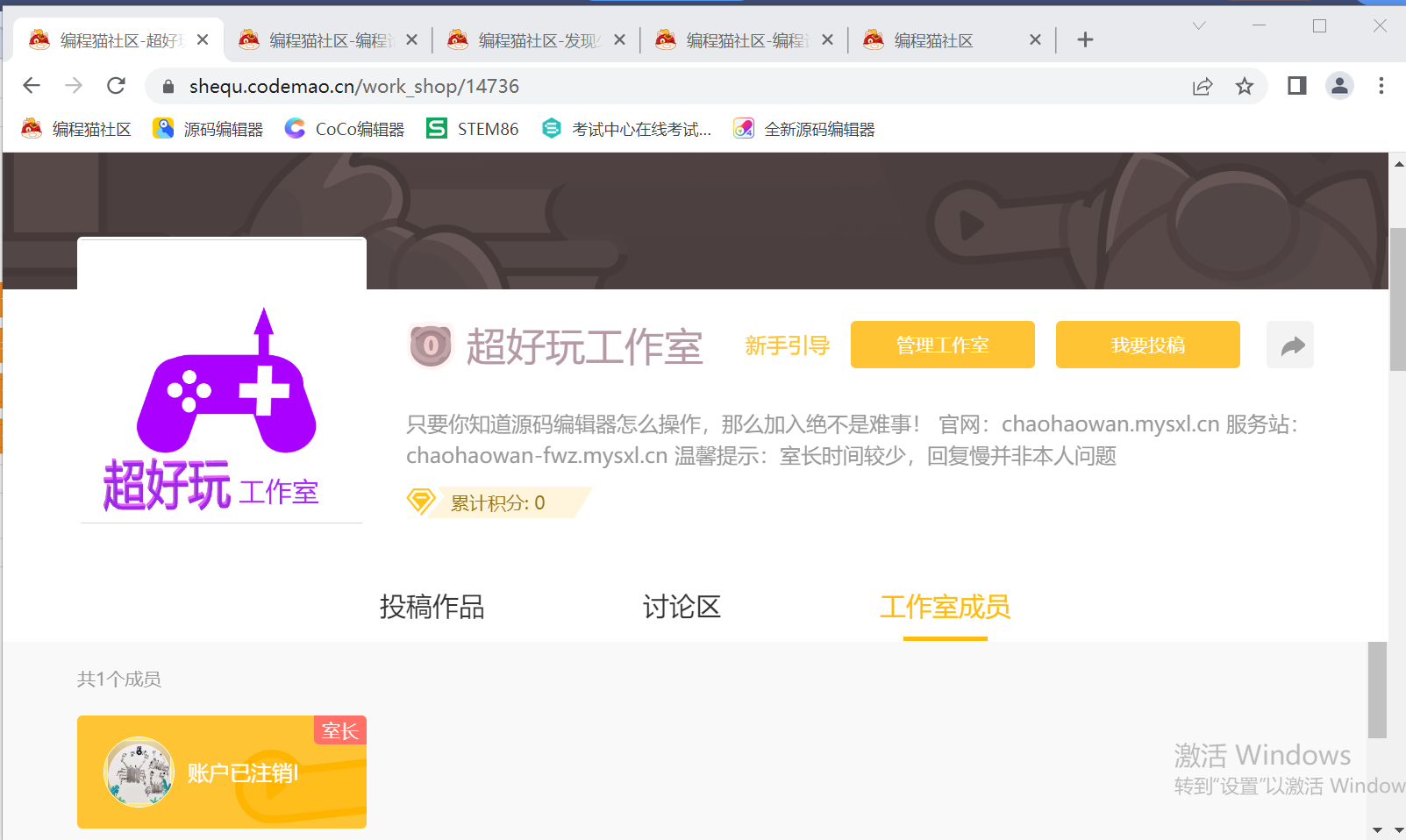Screen dimensions: 1406x840
Task: Share the studio with arrow button
Action: coord(1290,345)
